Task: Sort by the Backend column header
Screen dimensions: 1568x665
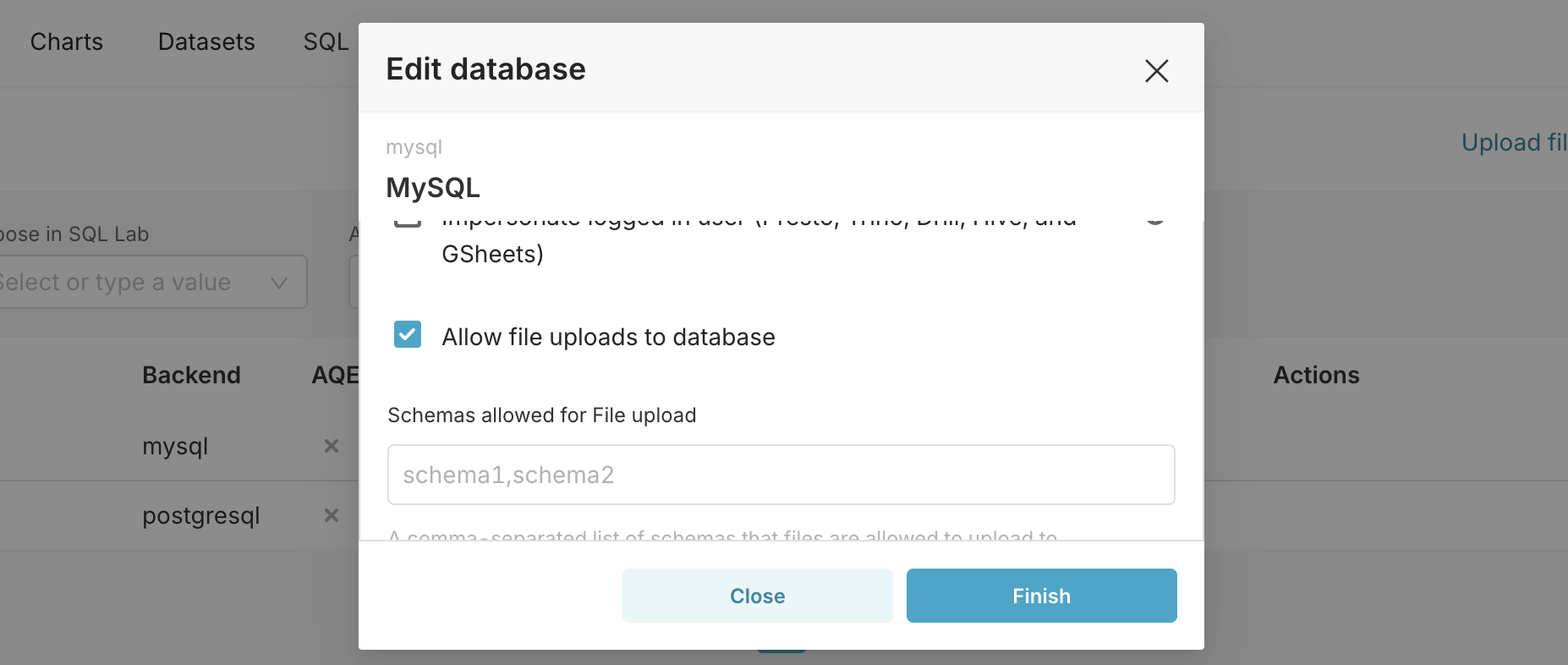Action: [191, 375]
